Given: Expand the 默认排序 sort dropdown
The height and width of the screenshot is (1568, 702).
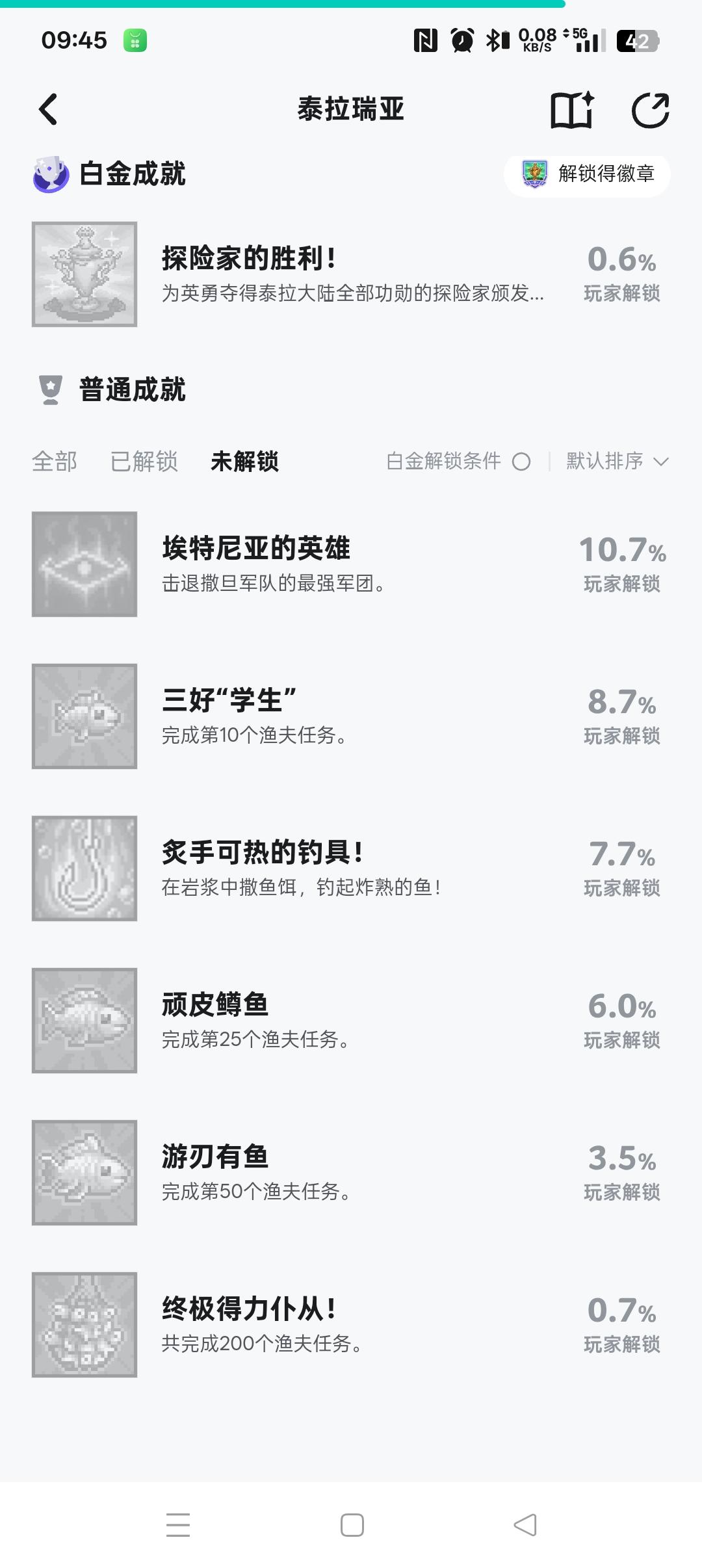Looking at the screenshot, I should [x=617, y=462].
